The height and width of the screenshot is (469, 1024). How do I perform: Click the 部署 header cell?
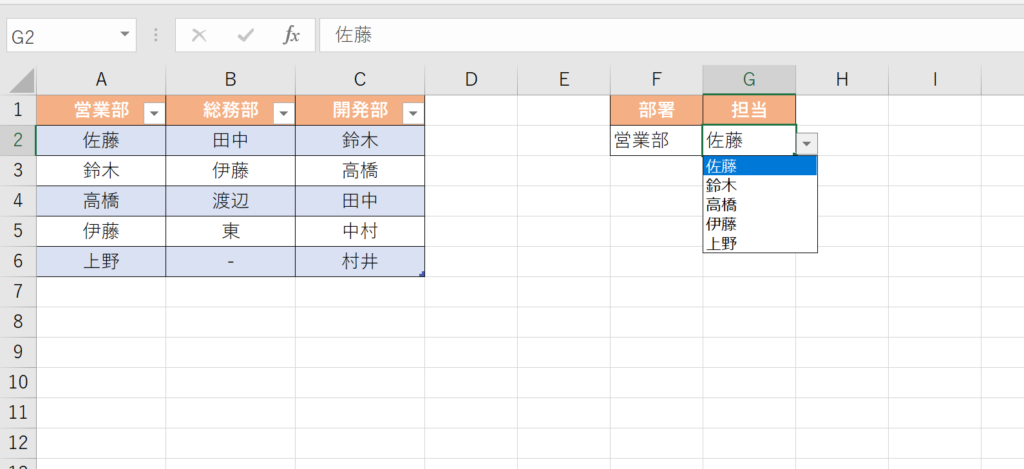pyautogui.click(x=655, y=109)
